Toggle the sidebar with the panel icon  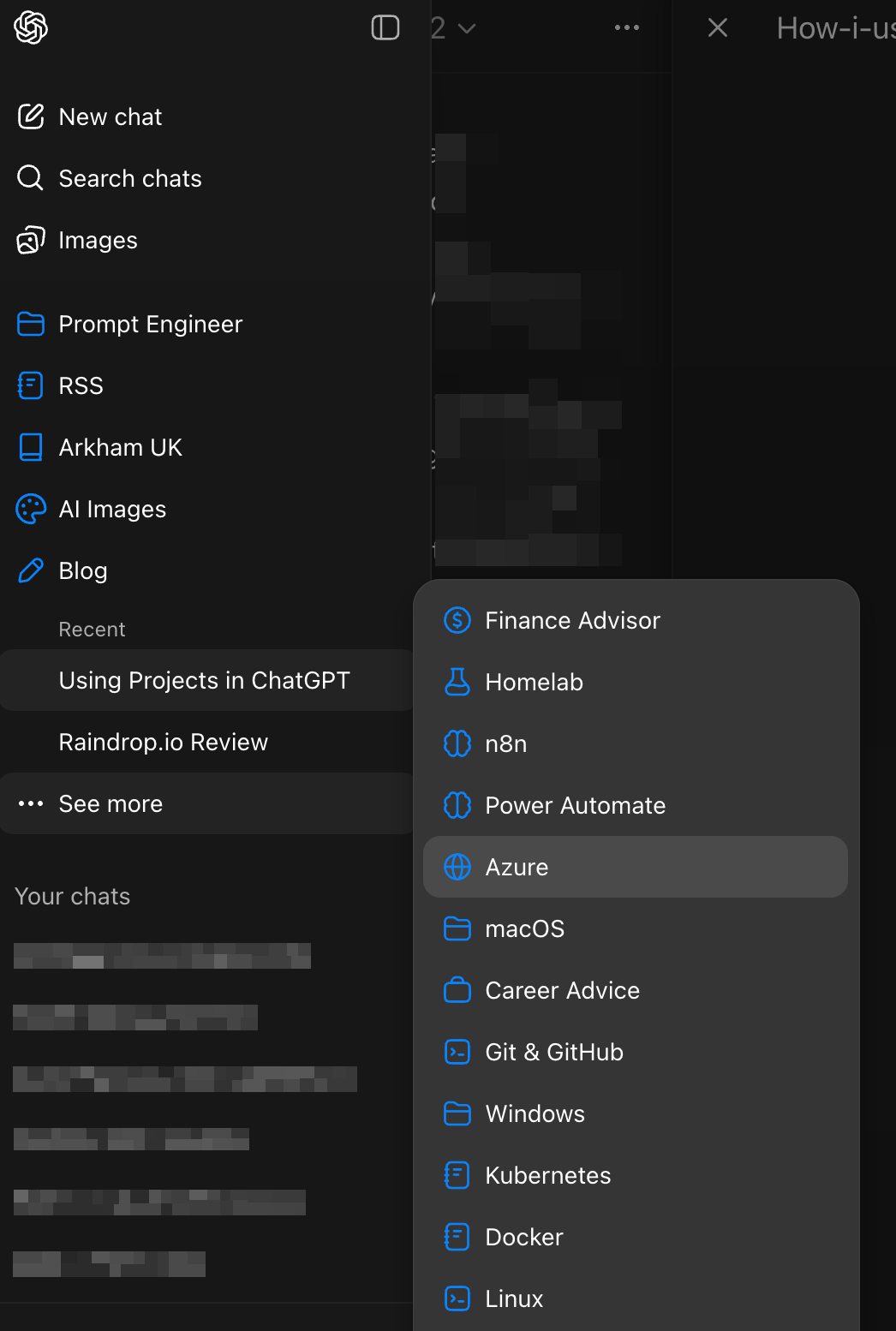click(x=385, y=27)
